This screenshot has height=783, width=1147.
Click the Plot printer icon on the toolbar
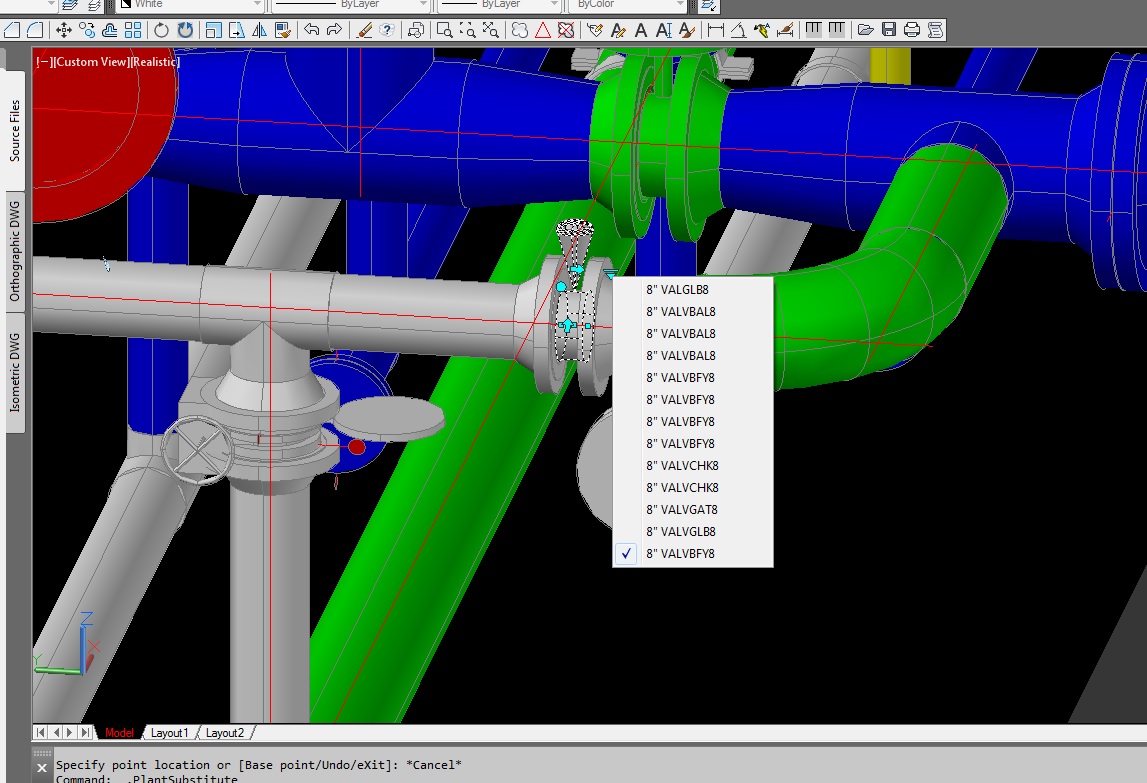click(x=909, y=30)
